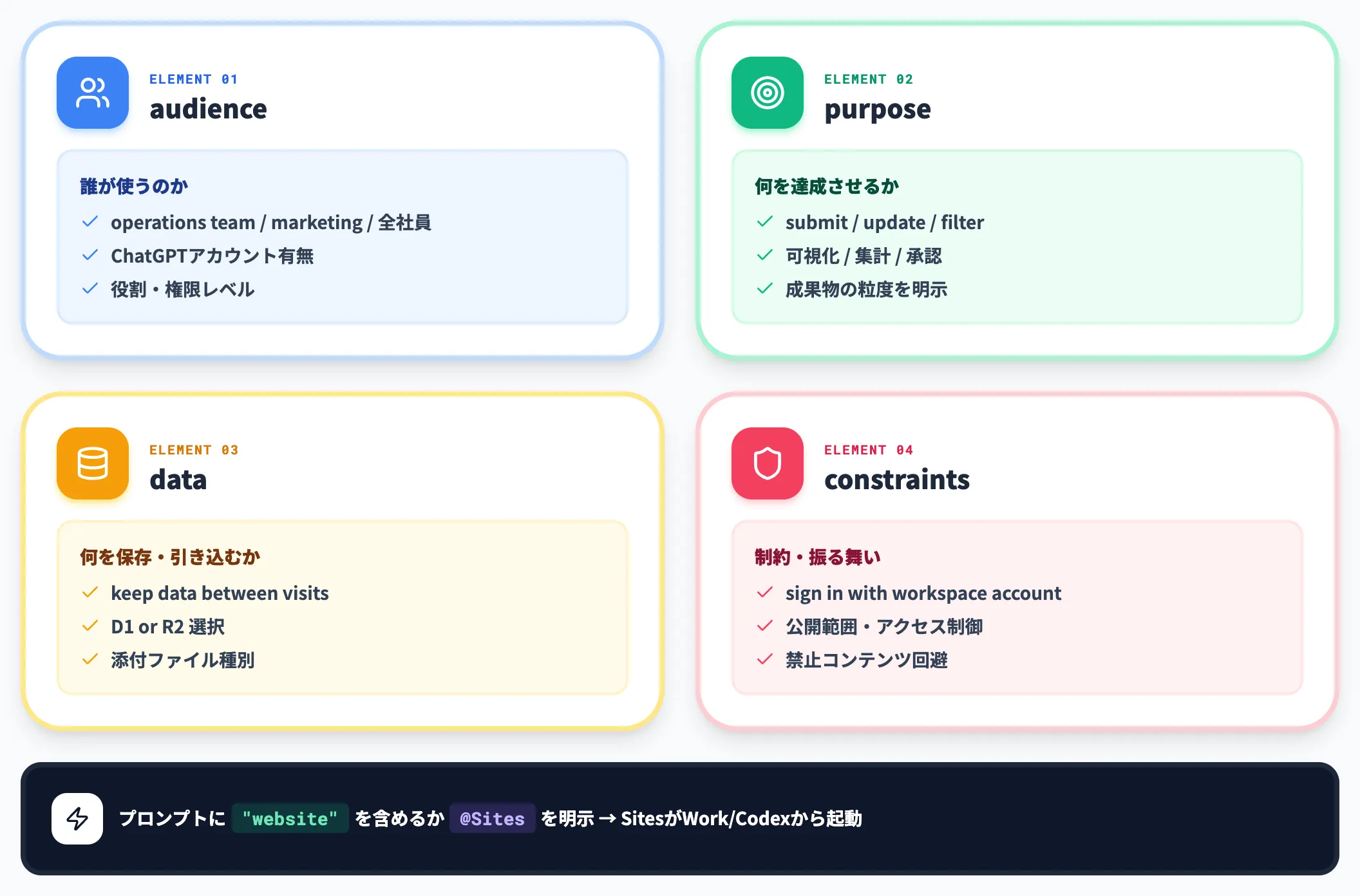
Task: Click the text 添付ファイル種別
Action: [x=183, y=660]
